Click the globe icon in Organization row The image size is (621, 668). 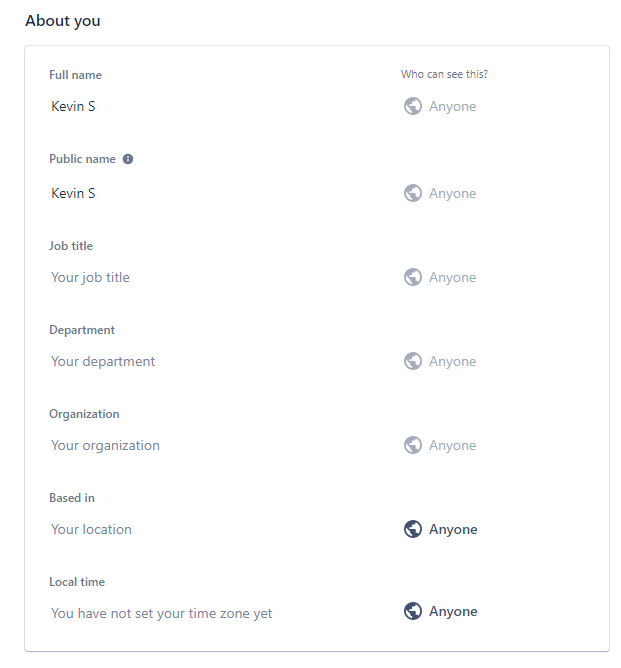412,445
